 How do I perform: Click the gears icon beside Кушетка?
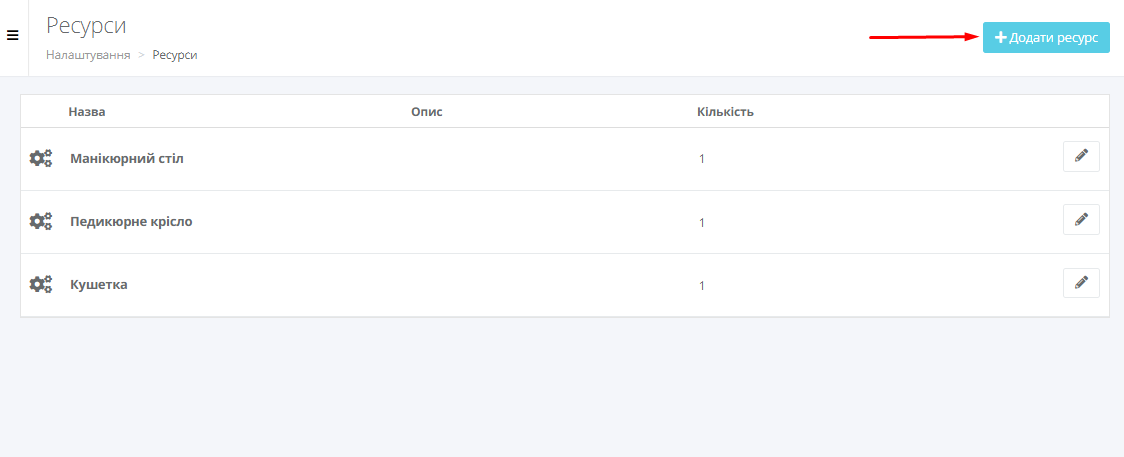click(41, 284)
